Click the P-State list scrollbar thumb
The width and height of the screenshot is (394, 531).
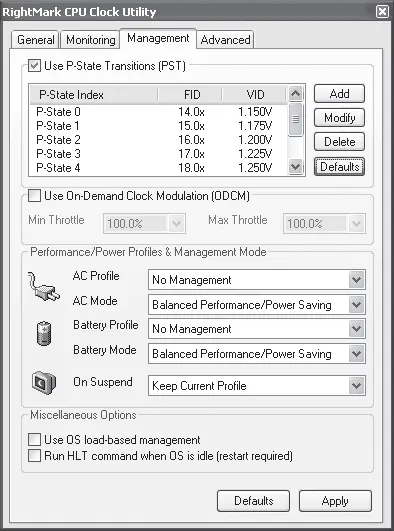click(296, 119)
